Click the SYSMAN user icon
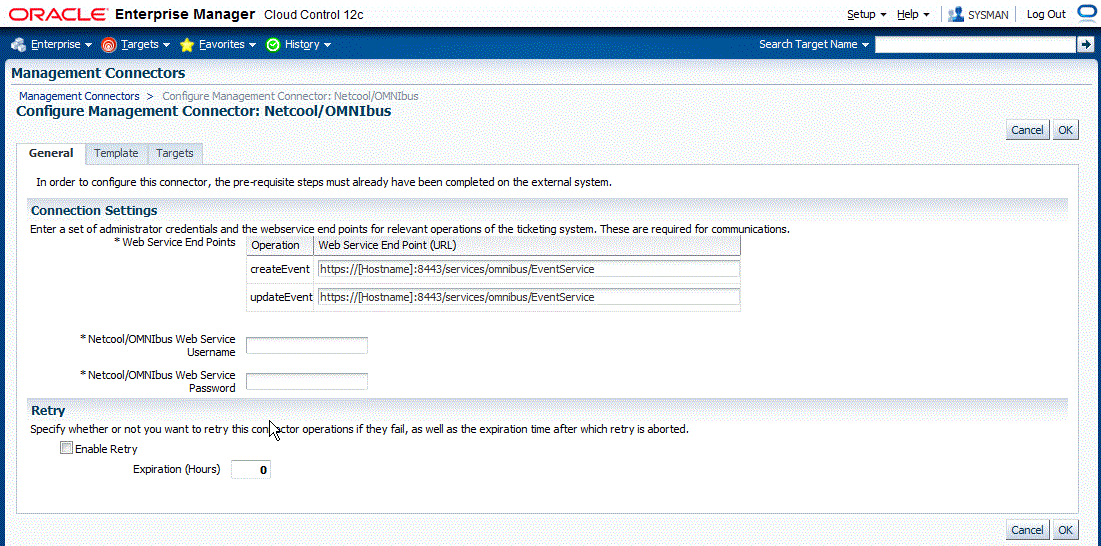Screen dimensions: 1101x546 click(956, 14)
